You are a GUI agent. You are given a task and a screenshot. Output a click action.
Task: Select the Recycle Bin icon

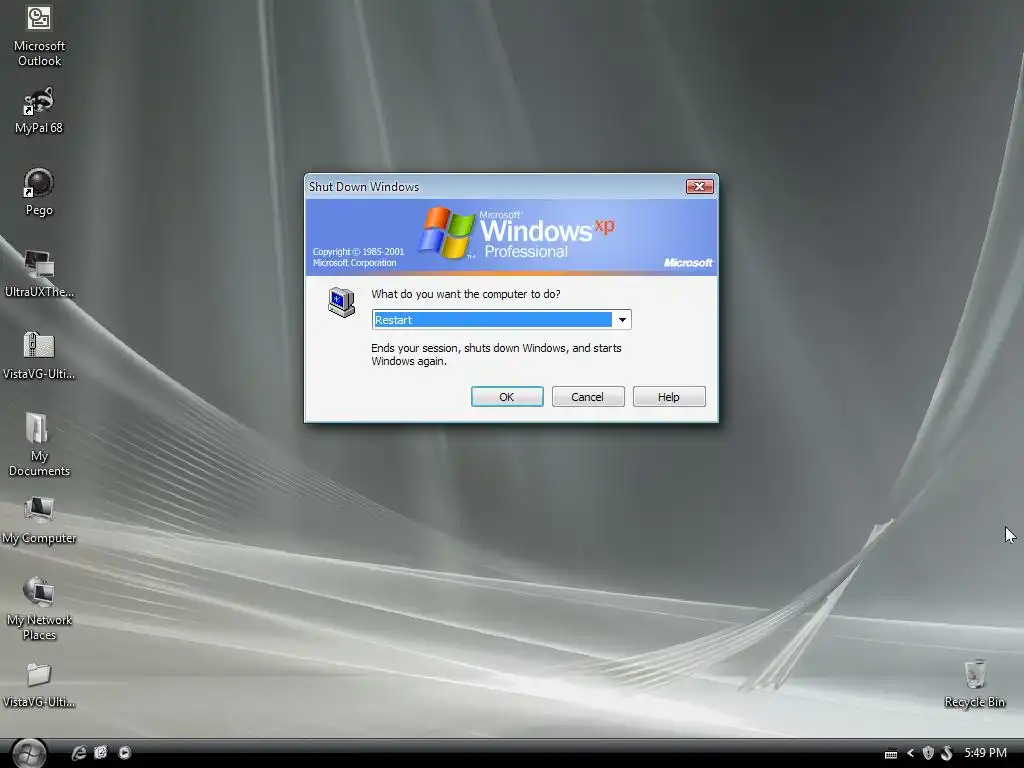[974, 684]
